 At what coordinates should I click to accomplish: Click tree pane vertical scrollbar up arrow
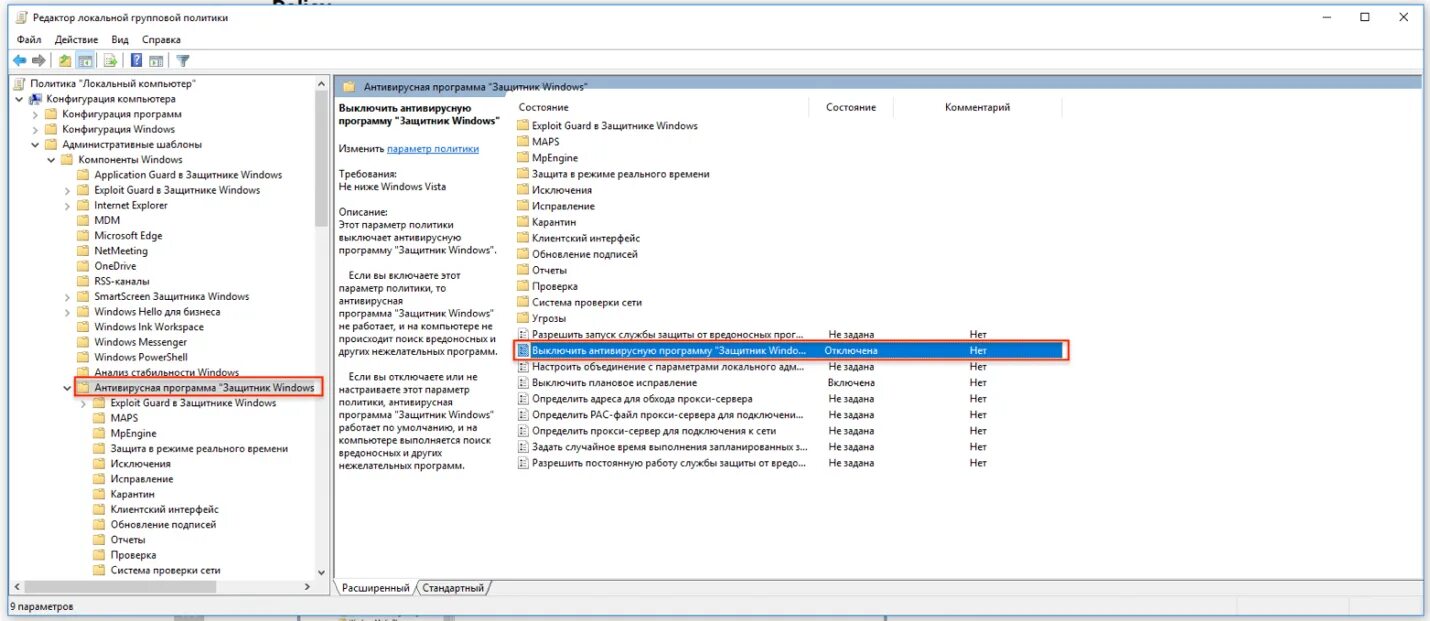[x=321, y=84]
